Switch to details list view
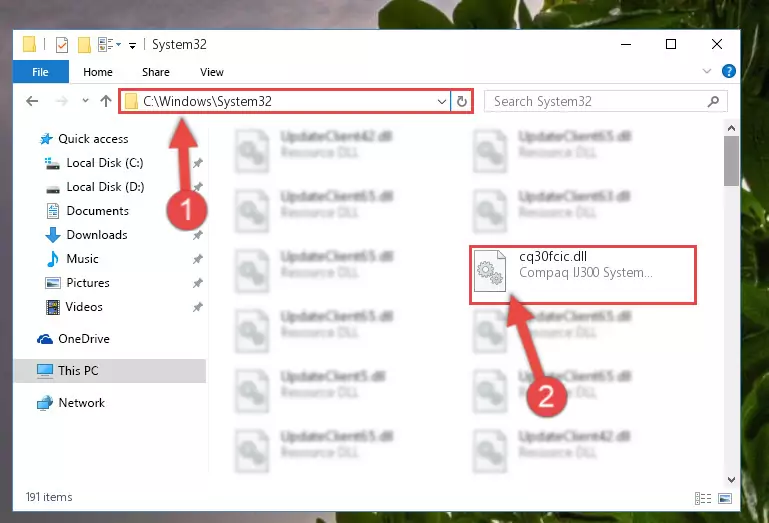 [x=703, y=498]
